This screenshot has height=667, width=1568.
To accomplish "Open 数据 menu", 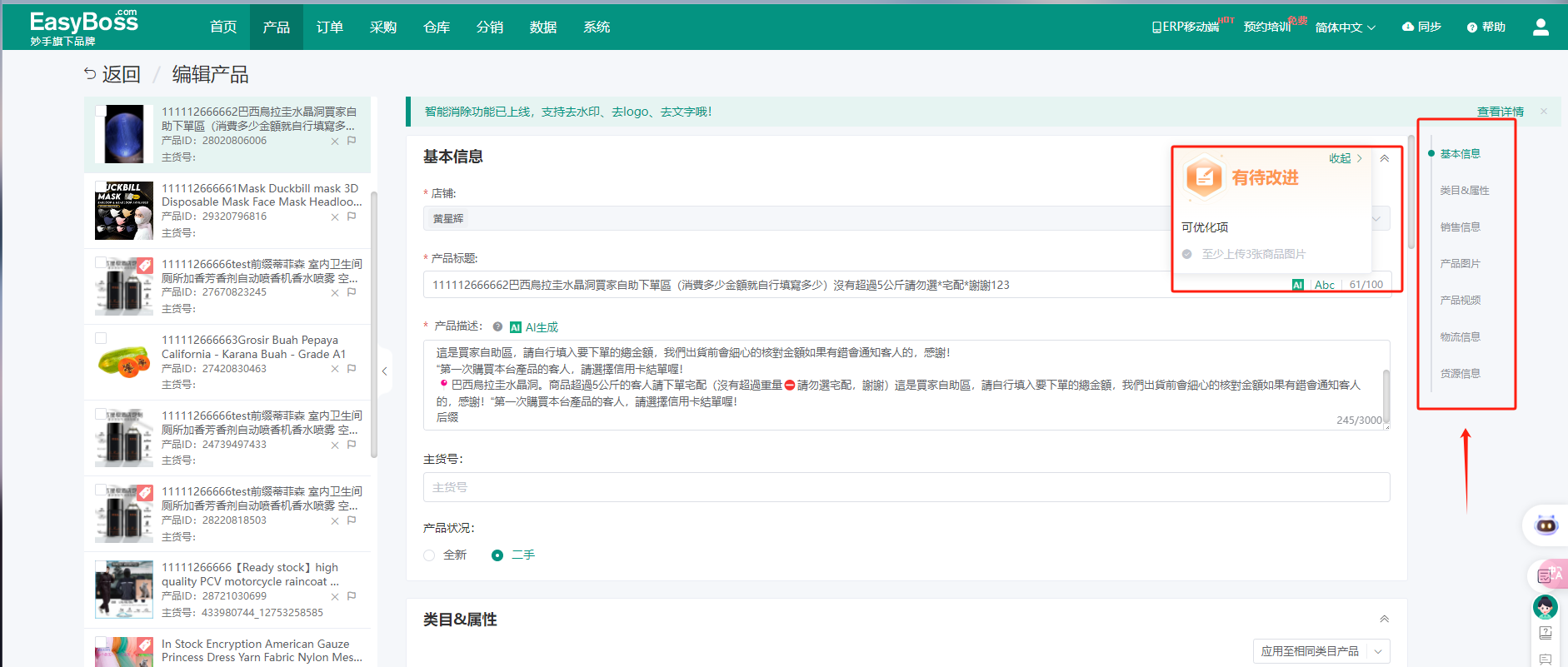I will [543, 27].
